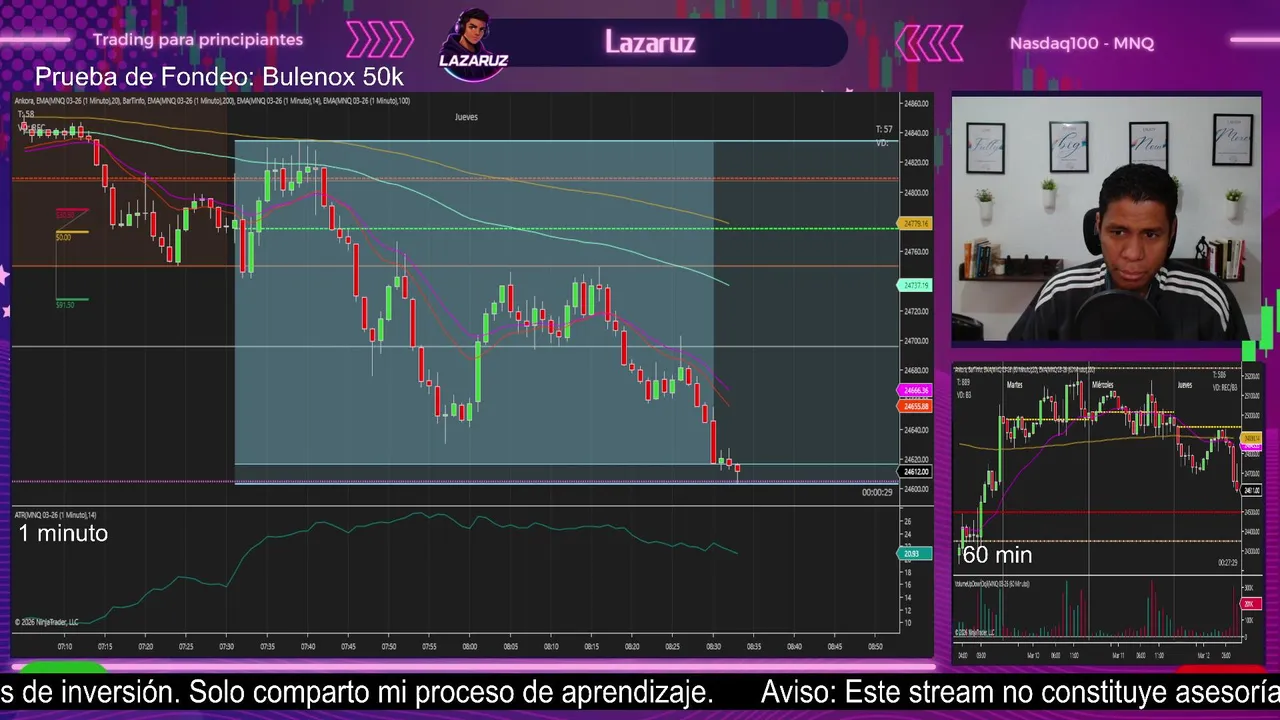Click the Lazaruz channel name banner
1280x720 pixels.
click(x=650, y=42)
